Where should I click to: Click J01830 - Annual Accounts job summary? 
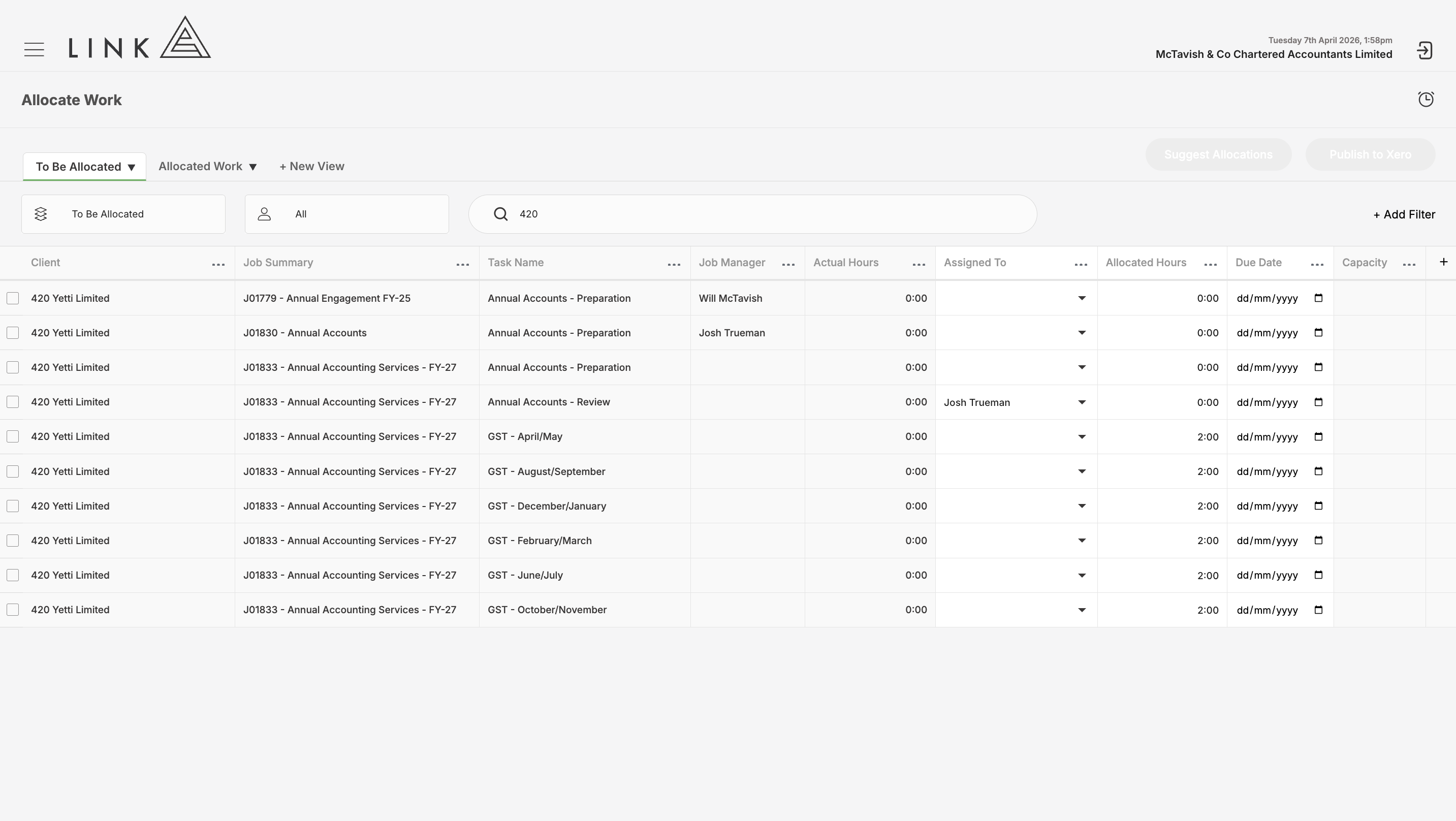coord(305,333)
